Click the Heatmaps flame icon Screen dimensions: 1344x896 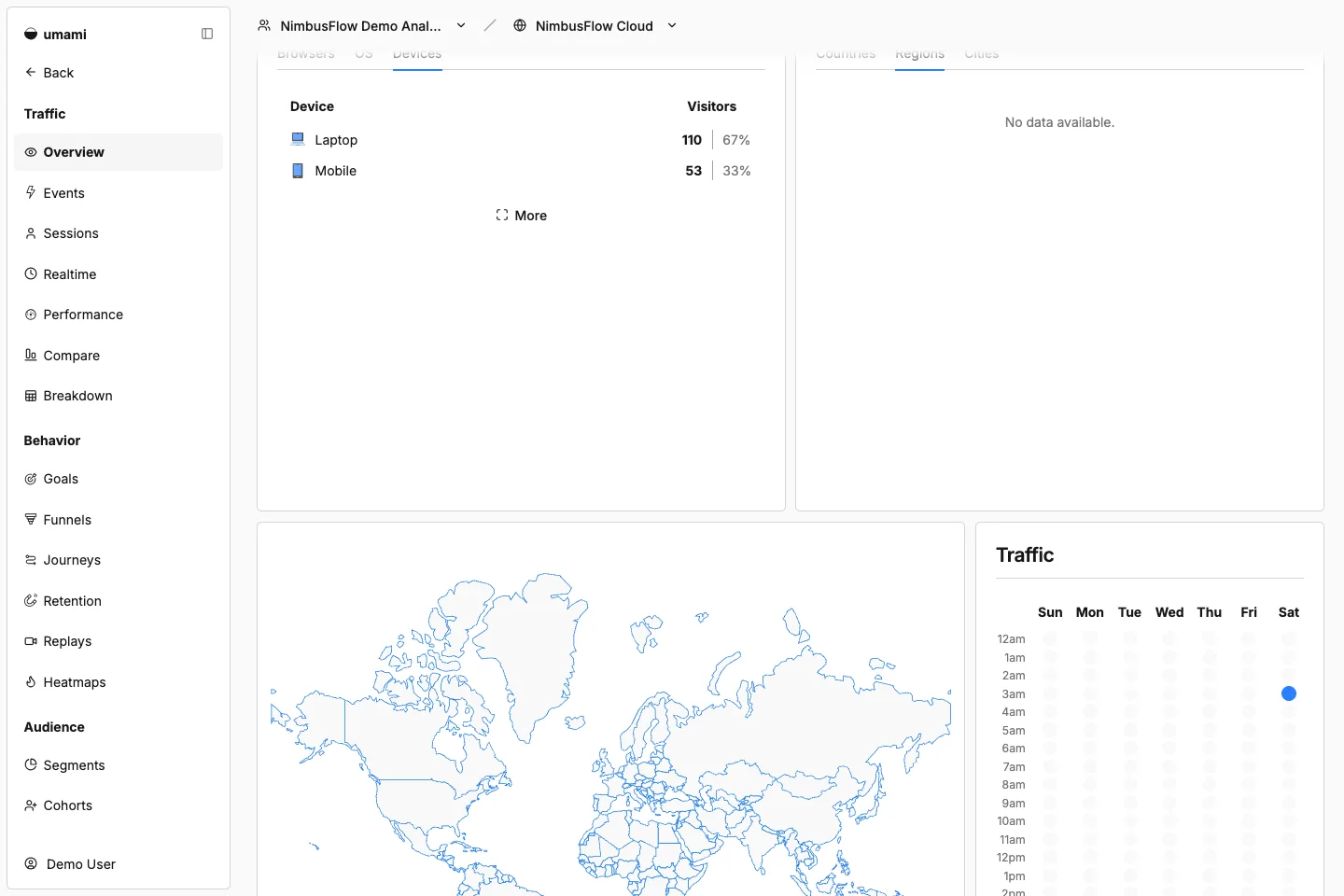click(31, 681)
